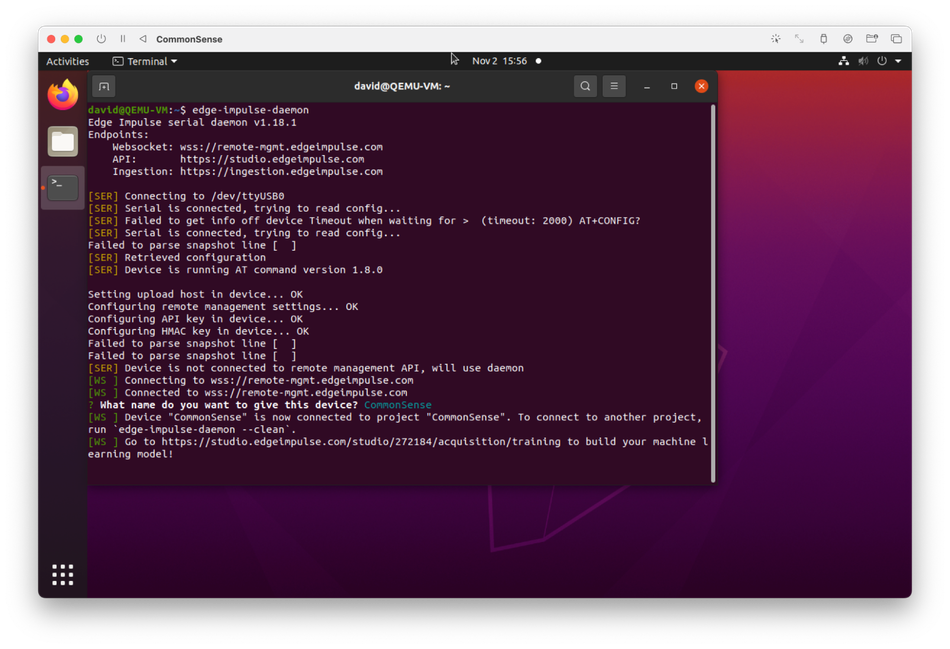Image resolution: width=950 pixels, height=649 pixels.
Task: Click 'Configuring API key in device... OK' line
Action: coord(195,319)
